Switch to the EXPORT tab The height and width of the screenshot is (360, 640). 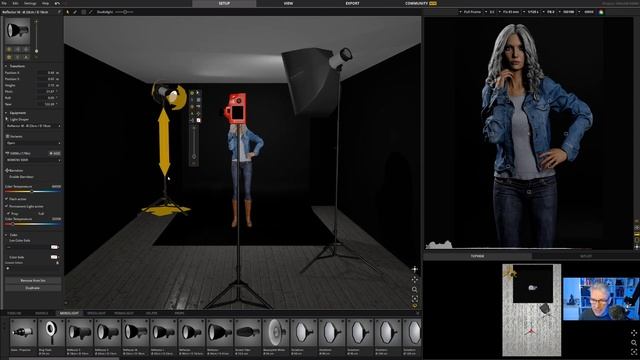click(x=352, y=3)
